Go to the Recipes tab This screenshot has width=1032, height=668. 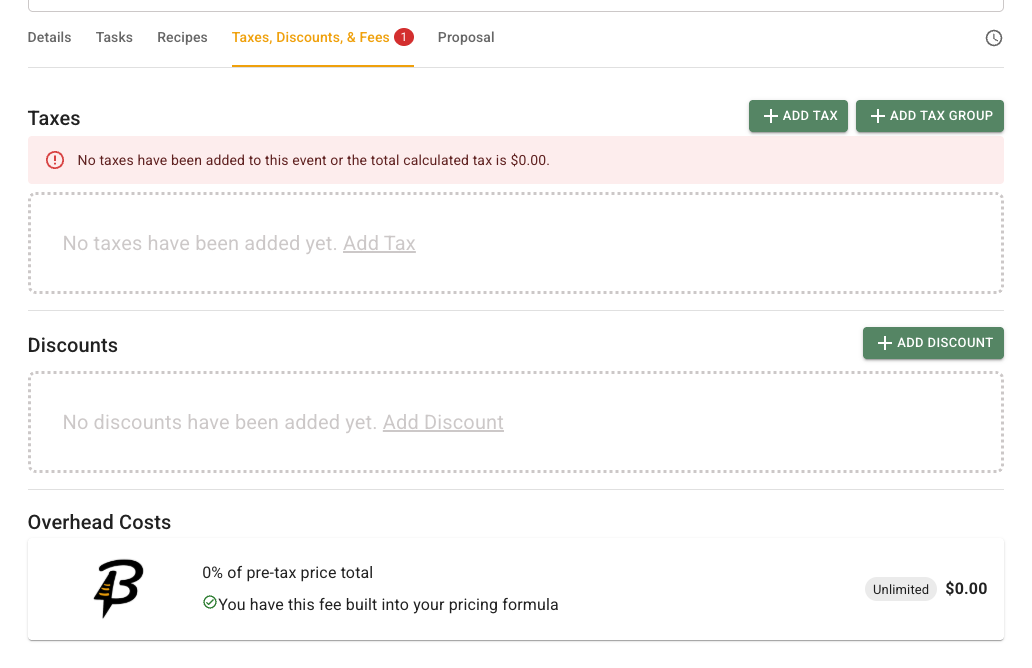[x=182, y=38]
